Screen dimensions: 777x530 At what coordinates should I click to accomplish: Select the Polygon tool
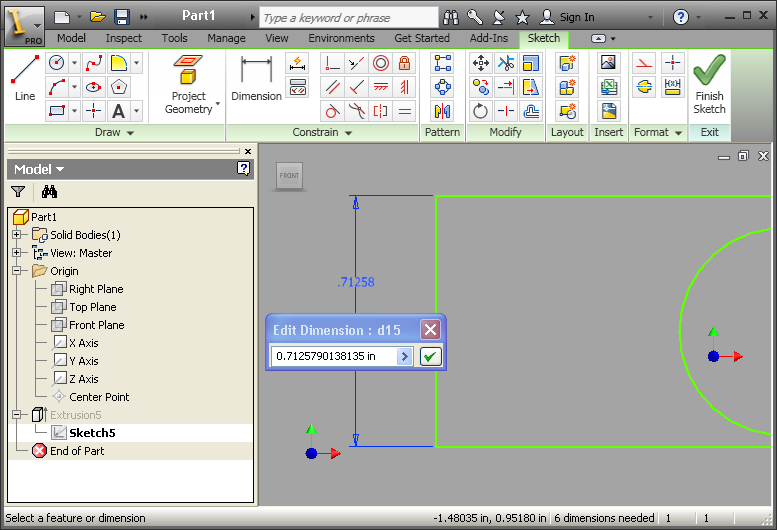[119, 87]
